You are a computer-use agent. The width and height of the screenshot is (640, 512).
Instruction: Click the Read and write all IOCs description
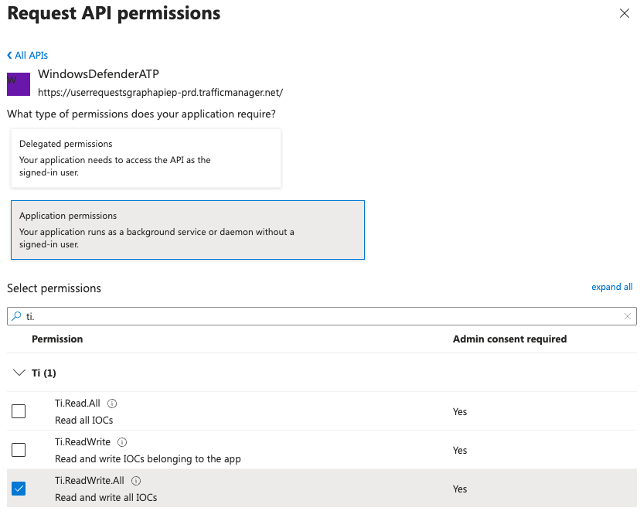(x=106, y=498)
